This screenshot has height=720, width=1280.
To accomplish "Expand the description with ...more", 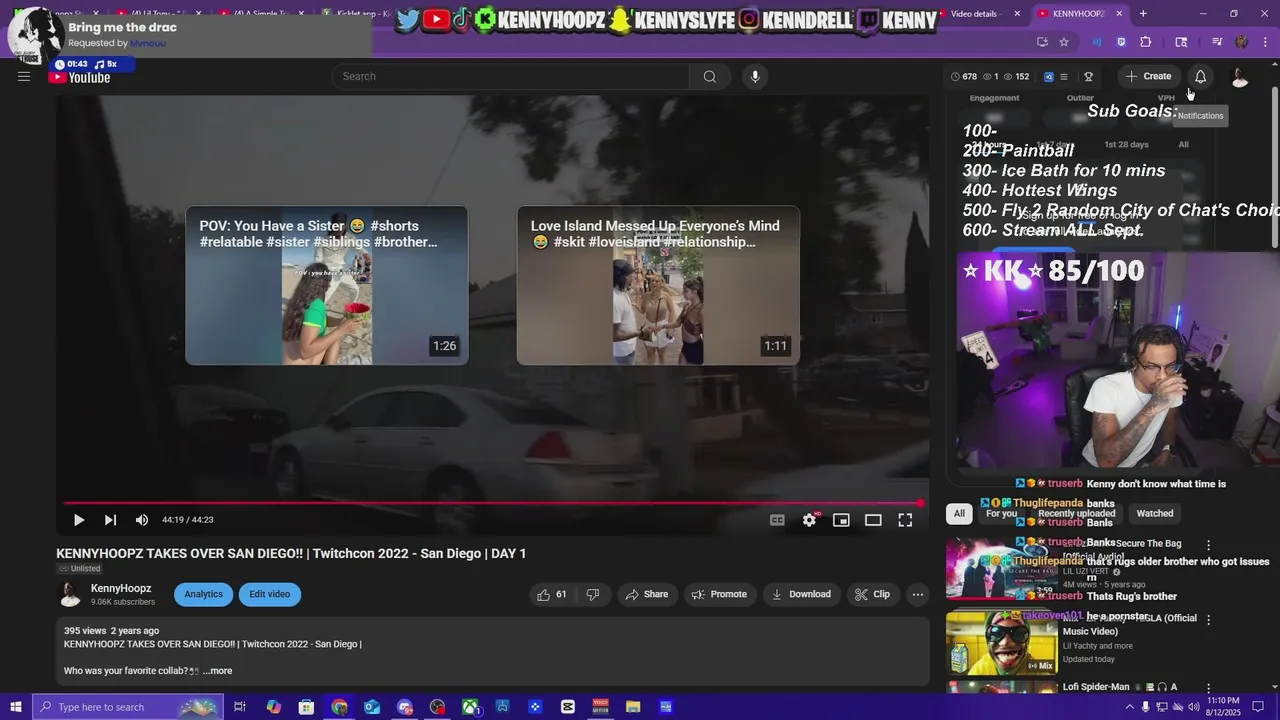I will (218, 671).
